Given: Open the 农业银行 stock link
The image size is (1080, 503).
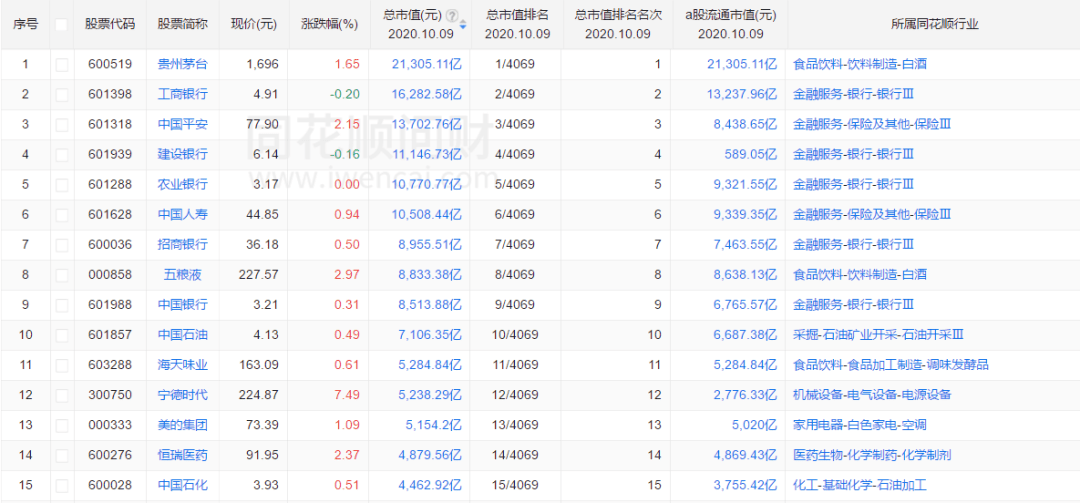Looking at the screenshot, I should [x=183, y=185].
